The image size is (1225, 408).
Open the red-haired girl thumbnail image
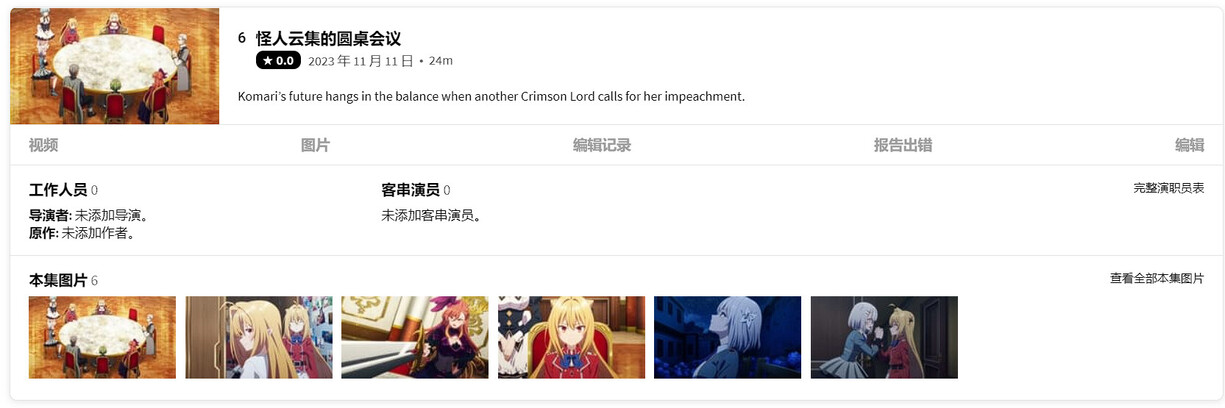click(x=415, y=337)
